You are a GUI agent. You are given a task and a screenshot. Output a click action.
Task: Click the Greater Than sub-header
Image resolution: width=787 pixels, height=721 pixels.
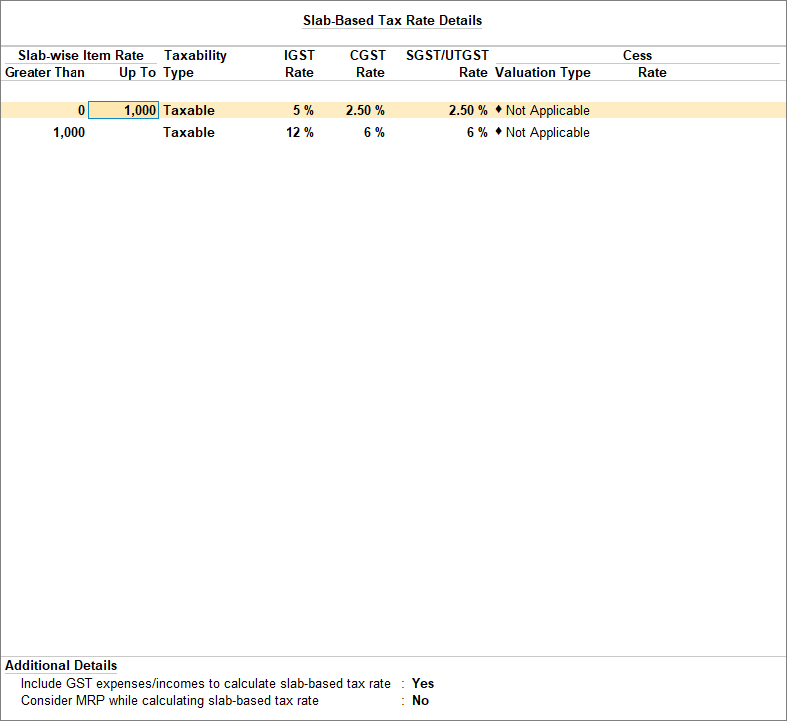(x=45, y=72)
